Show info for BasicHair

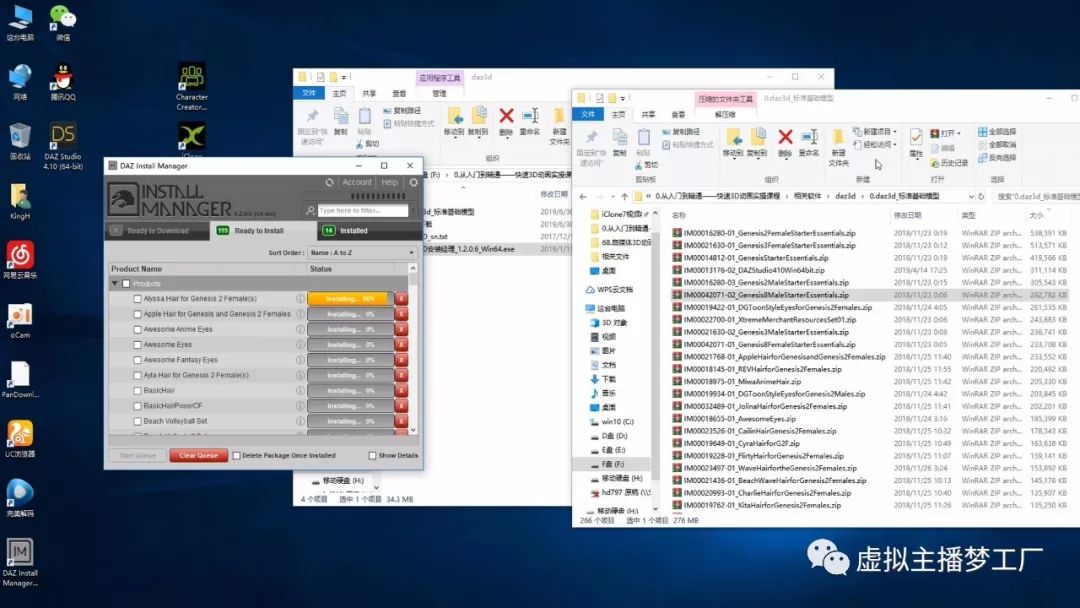click(x=300, y=390)
